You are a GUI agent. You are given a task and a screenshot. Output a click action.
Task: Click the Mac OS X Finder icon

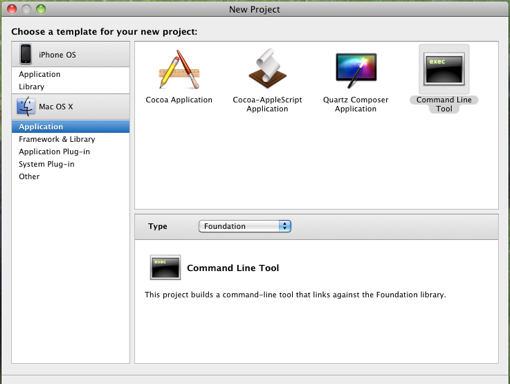[26, 106]
